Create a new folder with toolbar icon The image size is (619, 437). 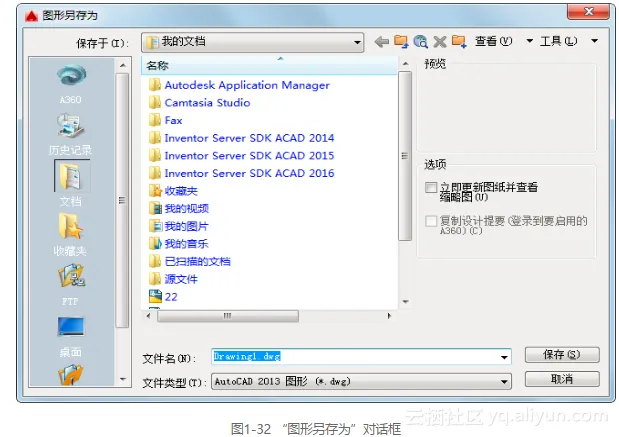point(459,41)
